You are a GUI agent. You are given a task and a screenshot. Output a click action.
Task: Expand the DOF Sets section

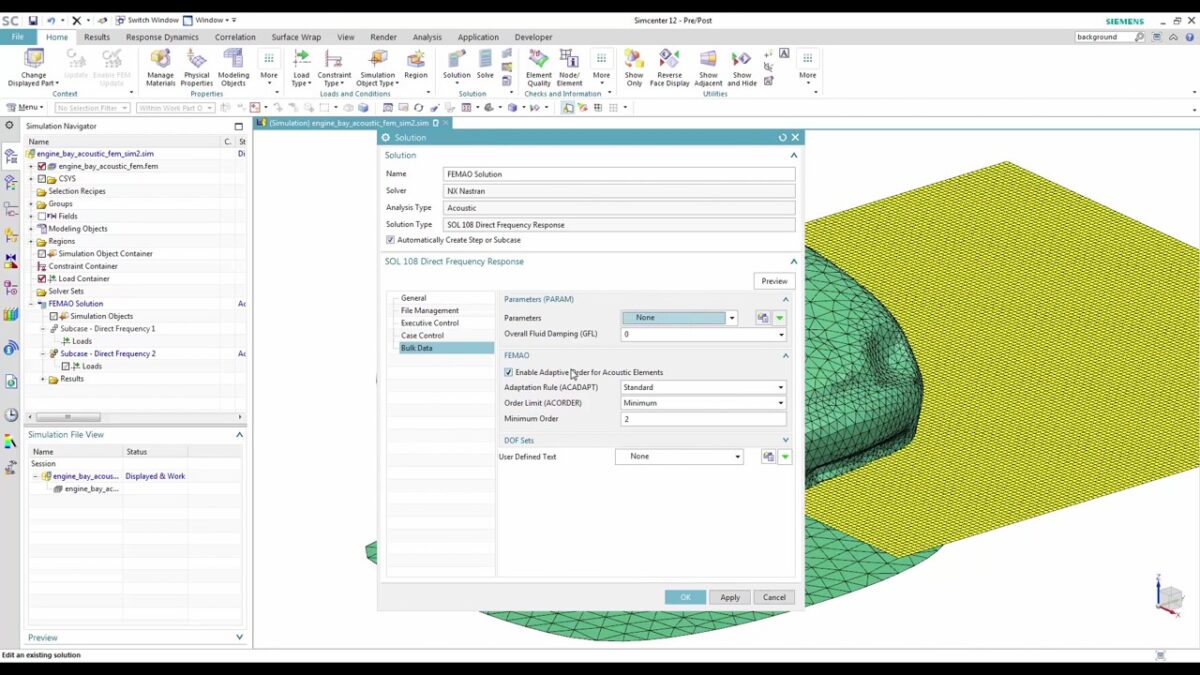(x=785, y=440)
